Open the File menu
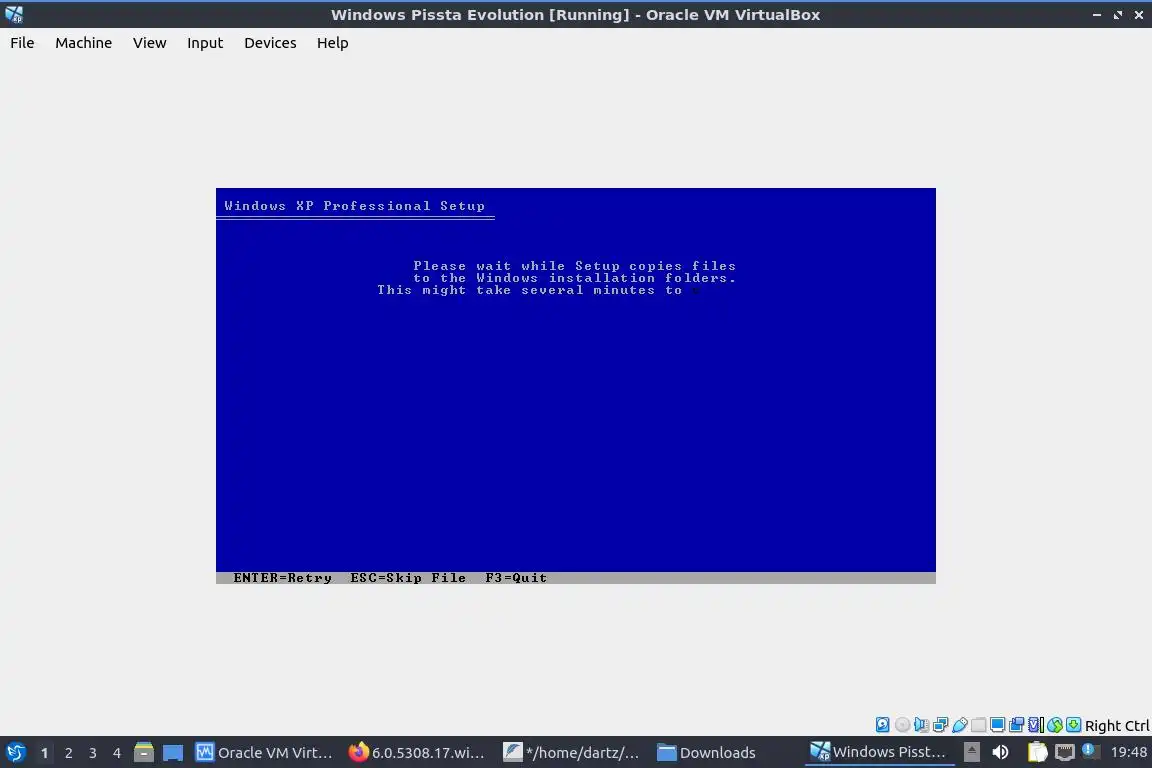Screen dimensions: 1152x768 (22, 43)
